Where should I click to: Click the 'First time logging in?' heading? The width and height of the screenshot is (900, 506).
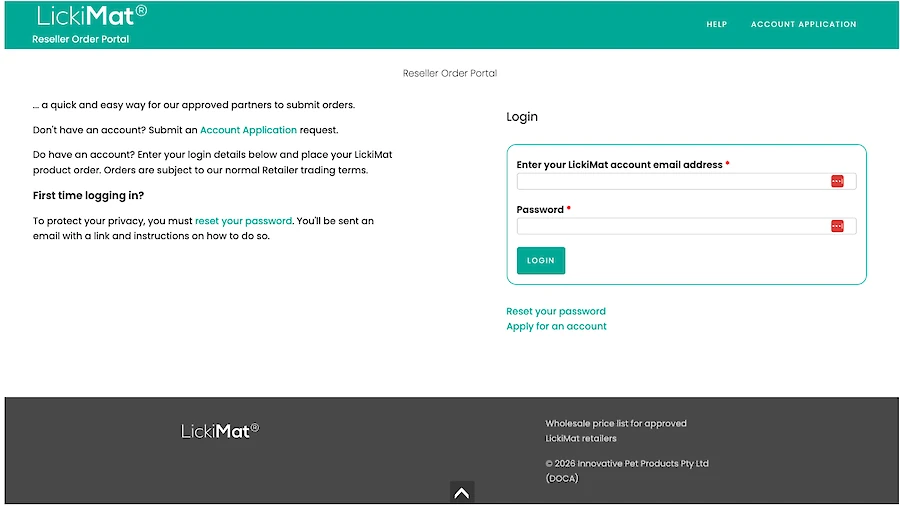(88, 195)
